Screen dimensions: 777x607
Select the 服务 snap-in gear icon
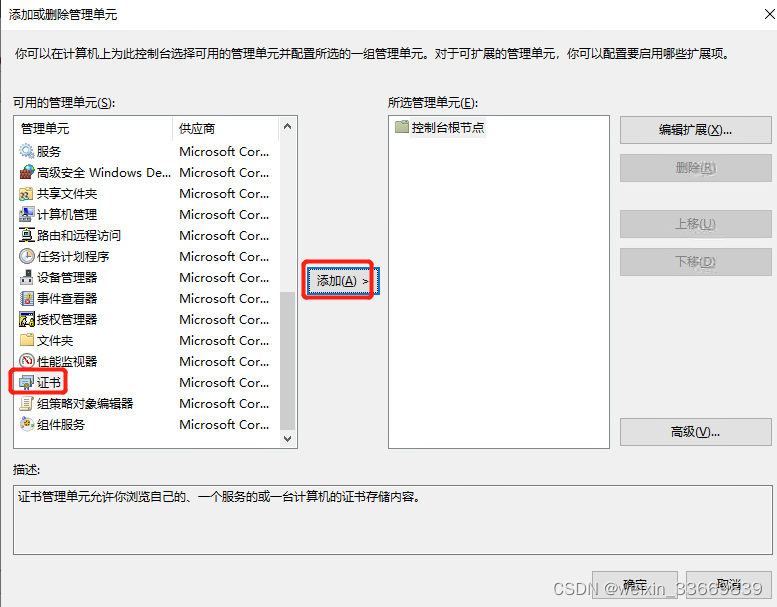[x=26, y=151]
